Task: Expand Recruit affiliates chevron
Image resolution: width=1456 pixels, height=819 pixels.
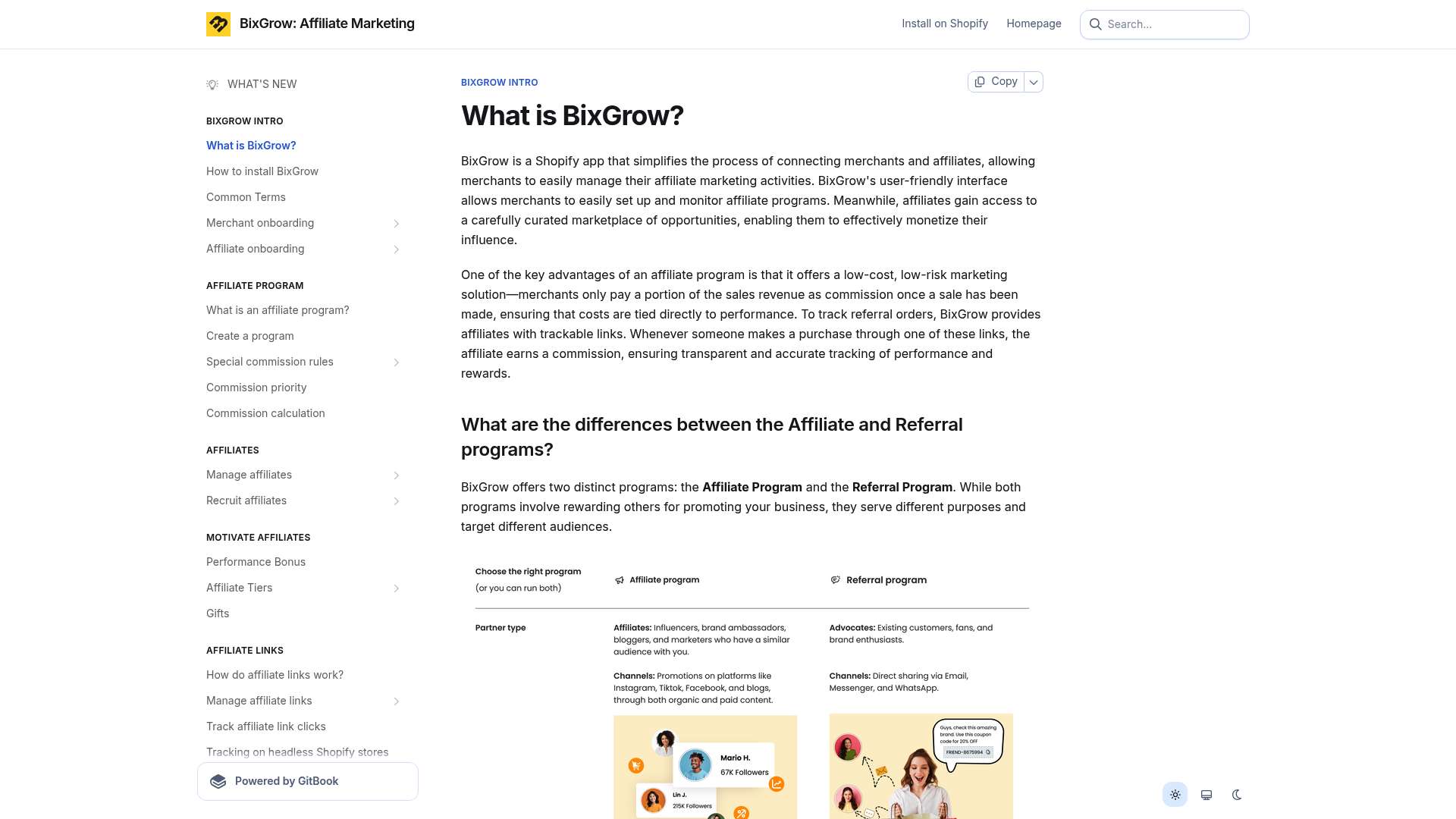Action: 397,500
